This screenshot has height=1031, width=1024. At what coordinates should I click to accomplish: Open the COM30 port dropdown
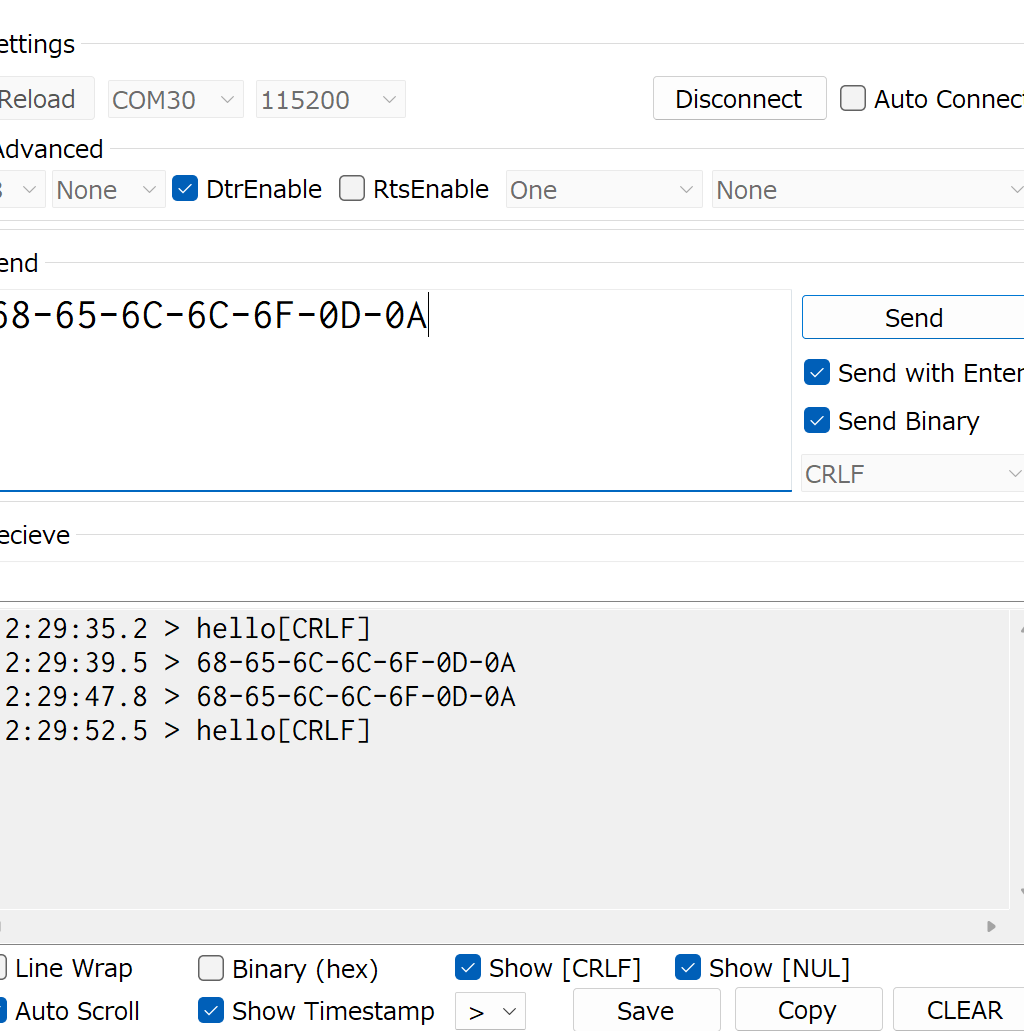point(175,100)
